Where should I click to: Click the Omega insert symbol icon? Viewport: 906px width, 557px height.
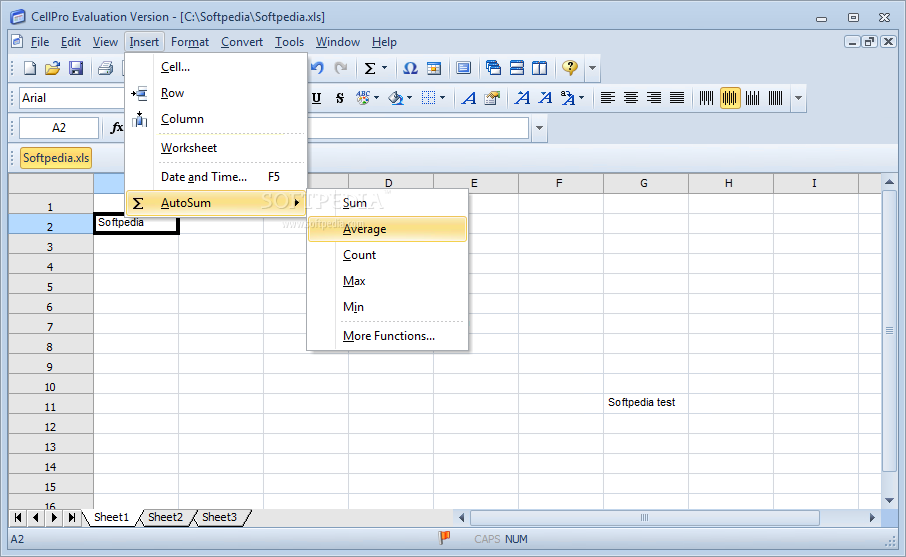tap(410, 68)
